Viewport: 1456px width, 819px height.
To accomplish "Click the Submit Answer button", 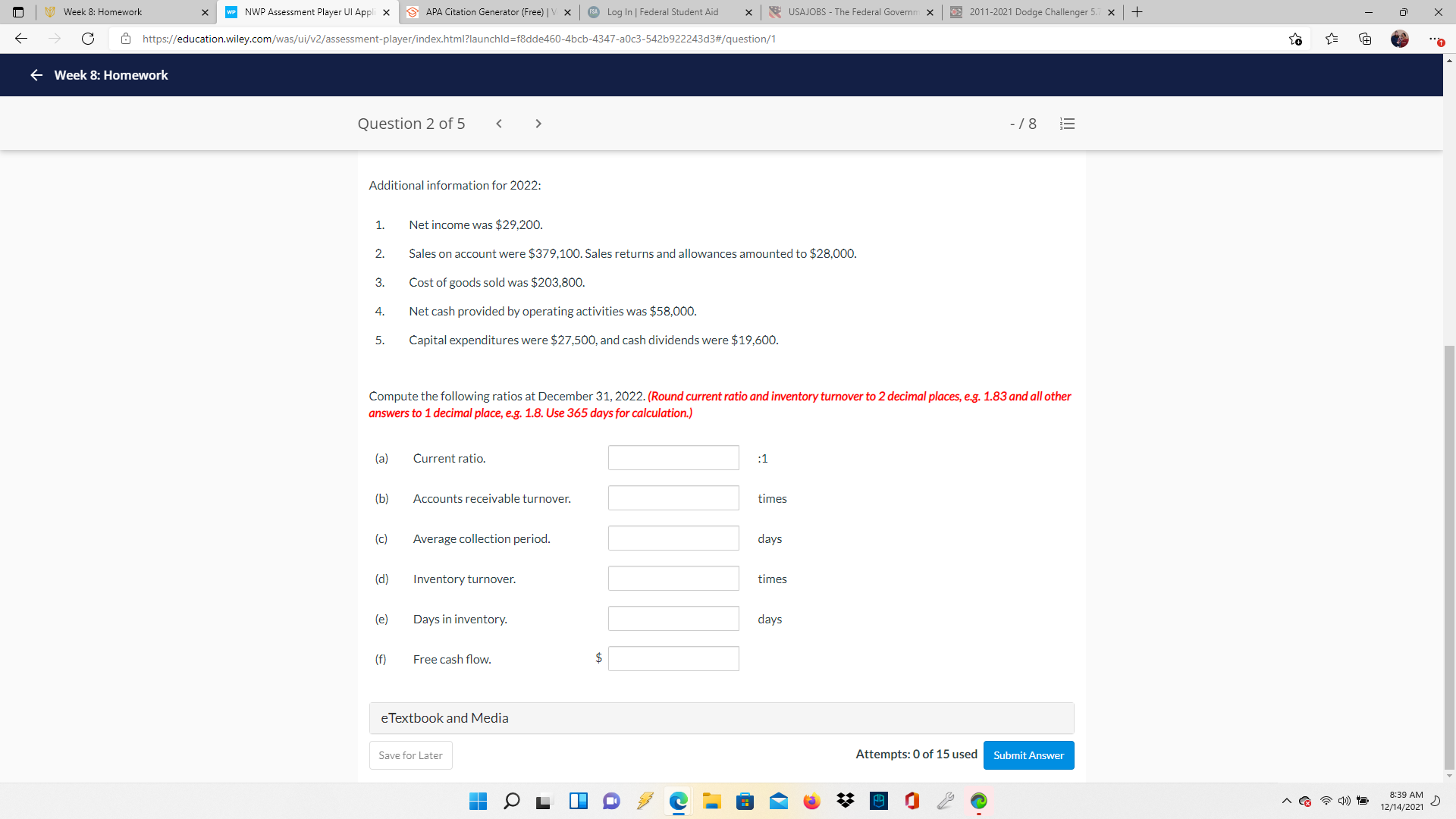I will (1028, 755).
